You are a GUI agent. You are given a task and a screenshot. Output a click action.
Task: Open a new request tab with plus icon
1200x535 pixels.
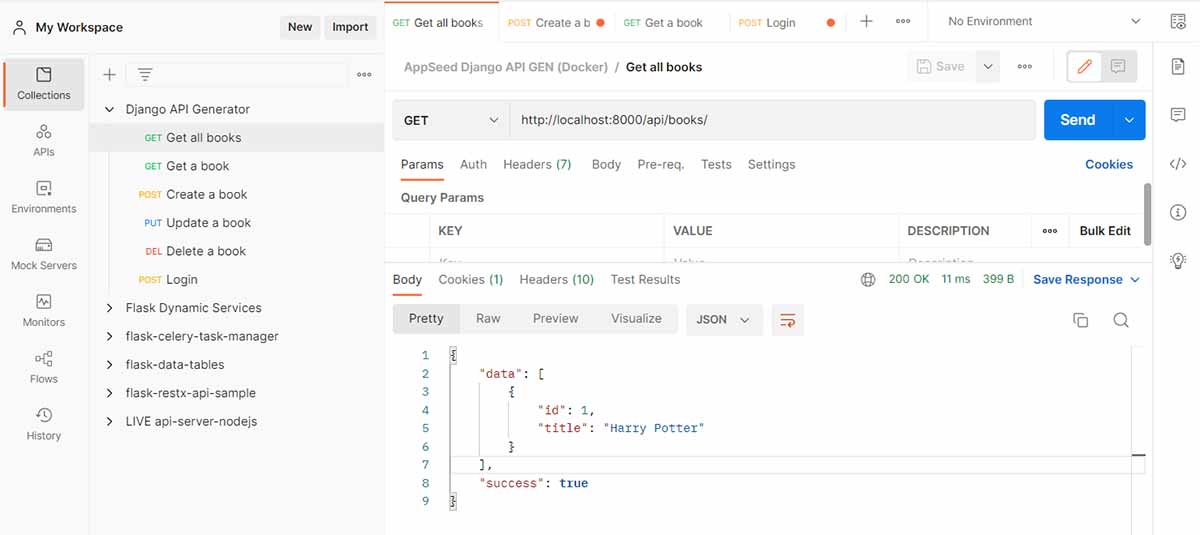867,21
